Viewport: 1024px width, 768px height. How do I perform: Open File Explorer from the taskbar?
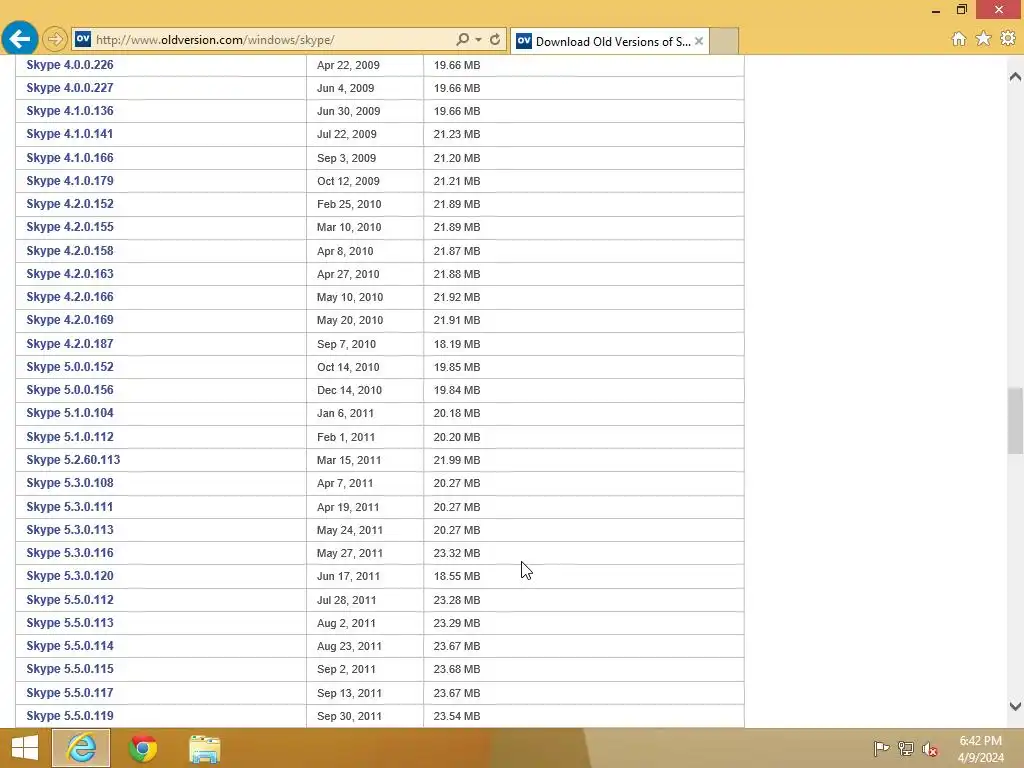204,749
